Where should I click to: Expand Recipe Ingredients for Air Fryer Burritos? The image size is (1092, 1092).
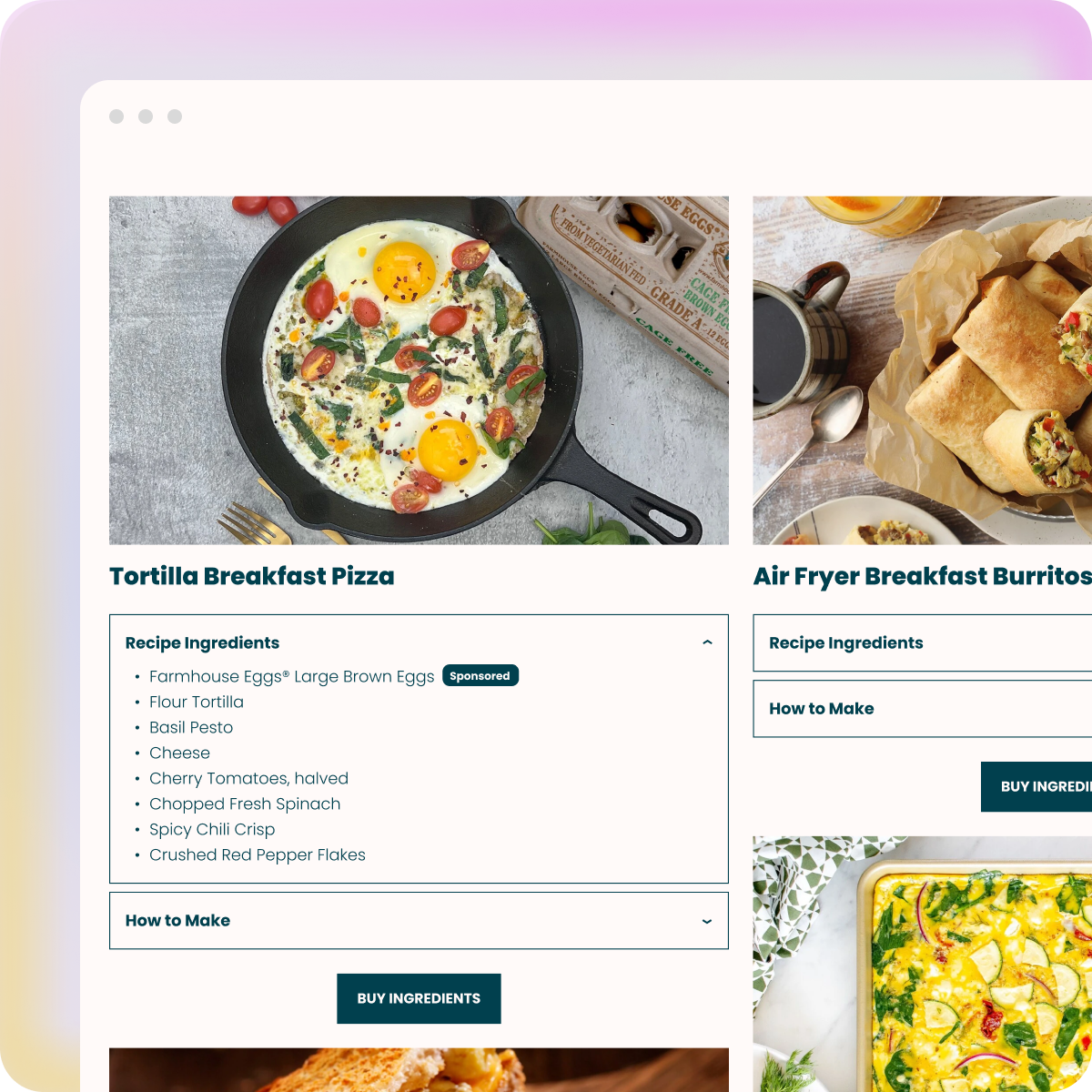point(923,643)
